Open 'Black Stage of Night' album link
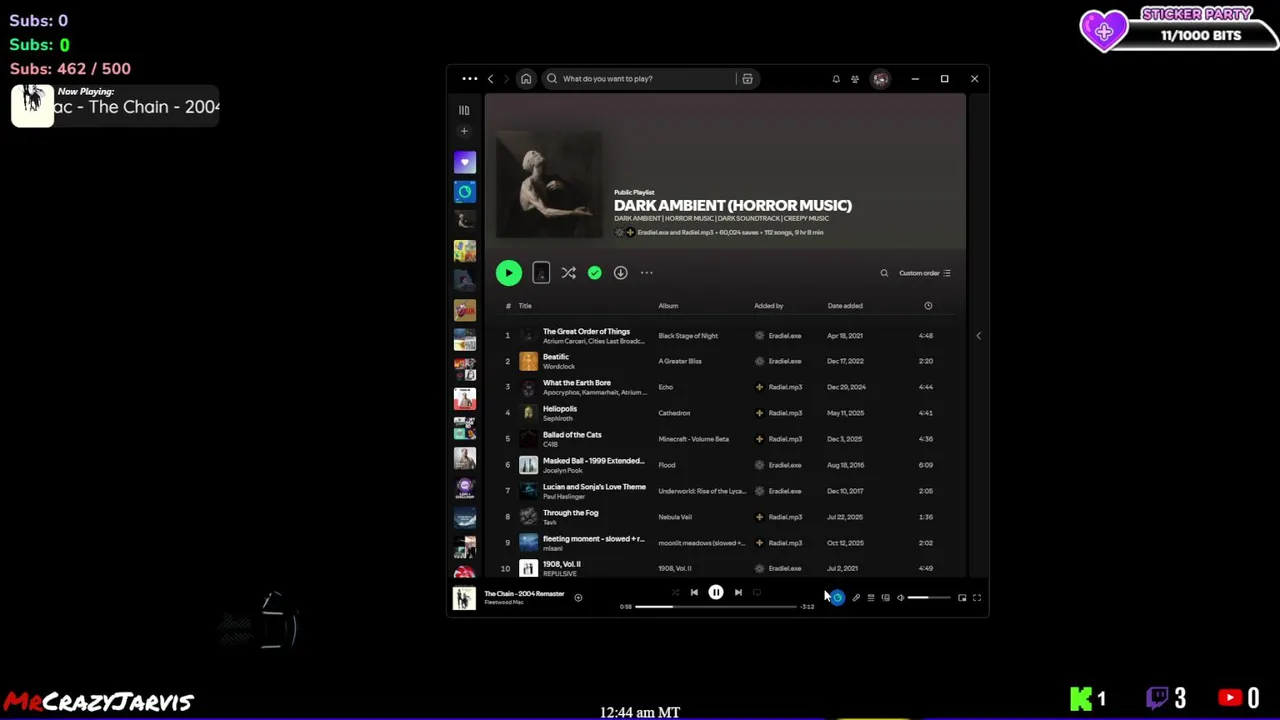 coord(688,336)
